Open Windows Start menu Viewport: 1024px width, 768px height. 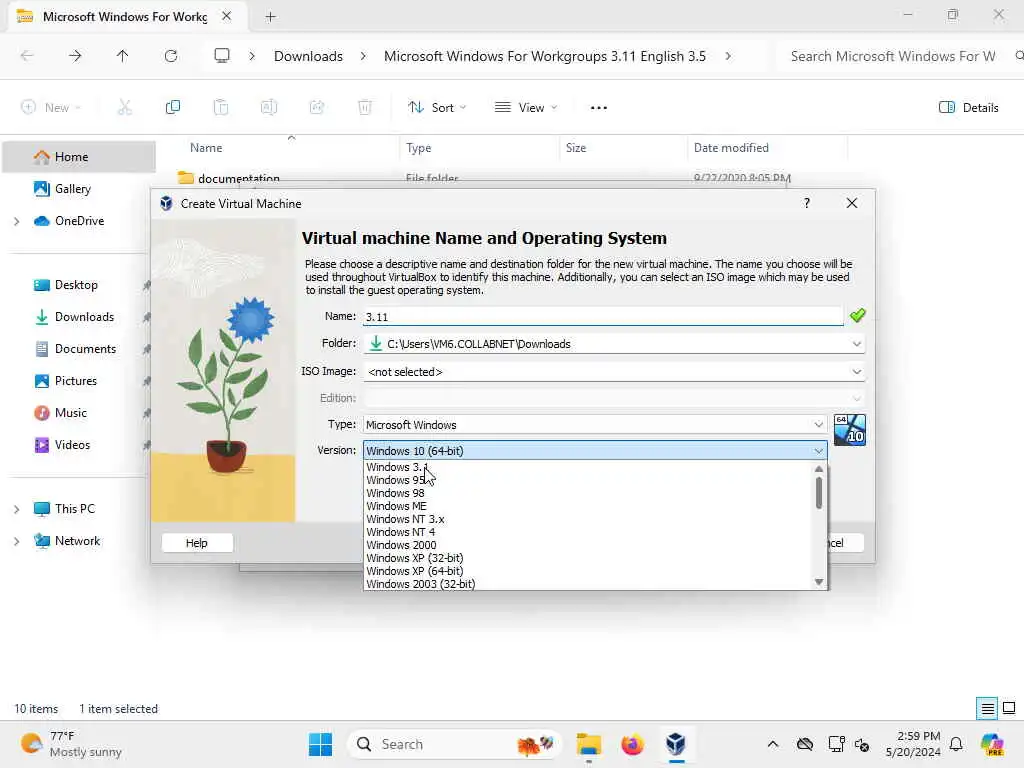320,744
